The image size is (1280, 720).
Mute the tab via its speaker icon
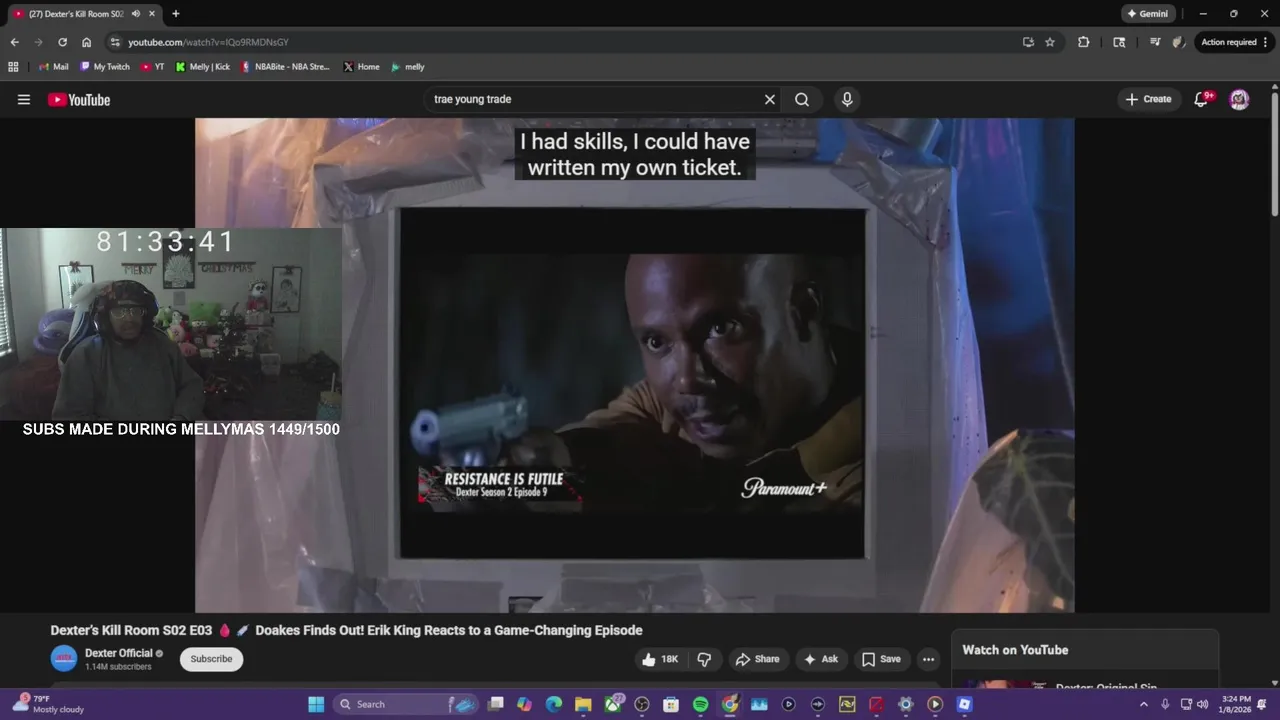coord(135,14)
